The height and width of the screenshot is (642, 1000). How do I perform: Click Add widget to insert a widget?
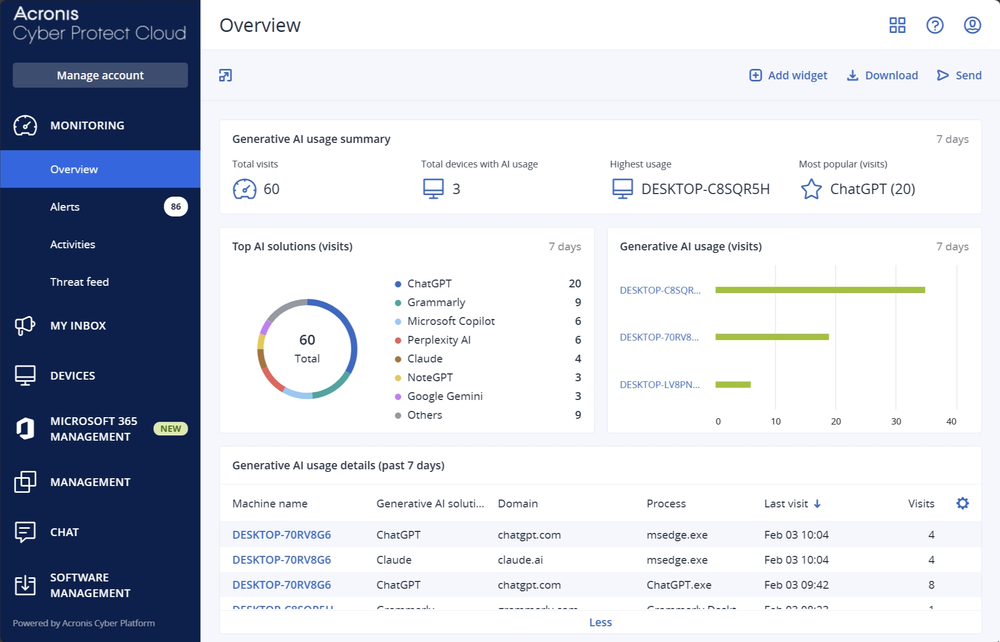(788, 75)
